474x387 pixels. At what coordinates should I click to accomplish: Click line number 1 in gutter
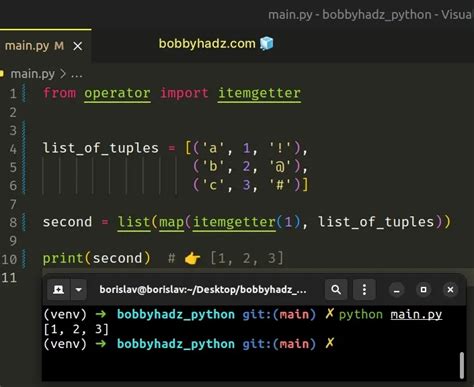[x=13, y=94]
